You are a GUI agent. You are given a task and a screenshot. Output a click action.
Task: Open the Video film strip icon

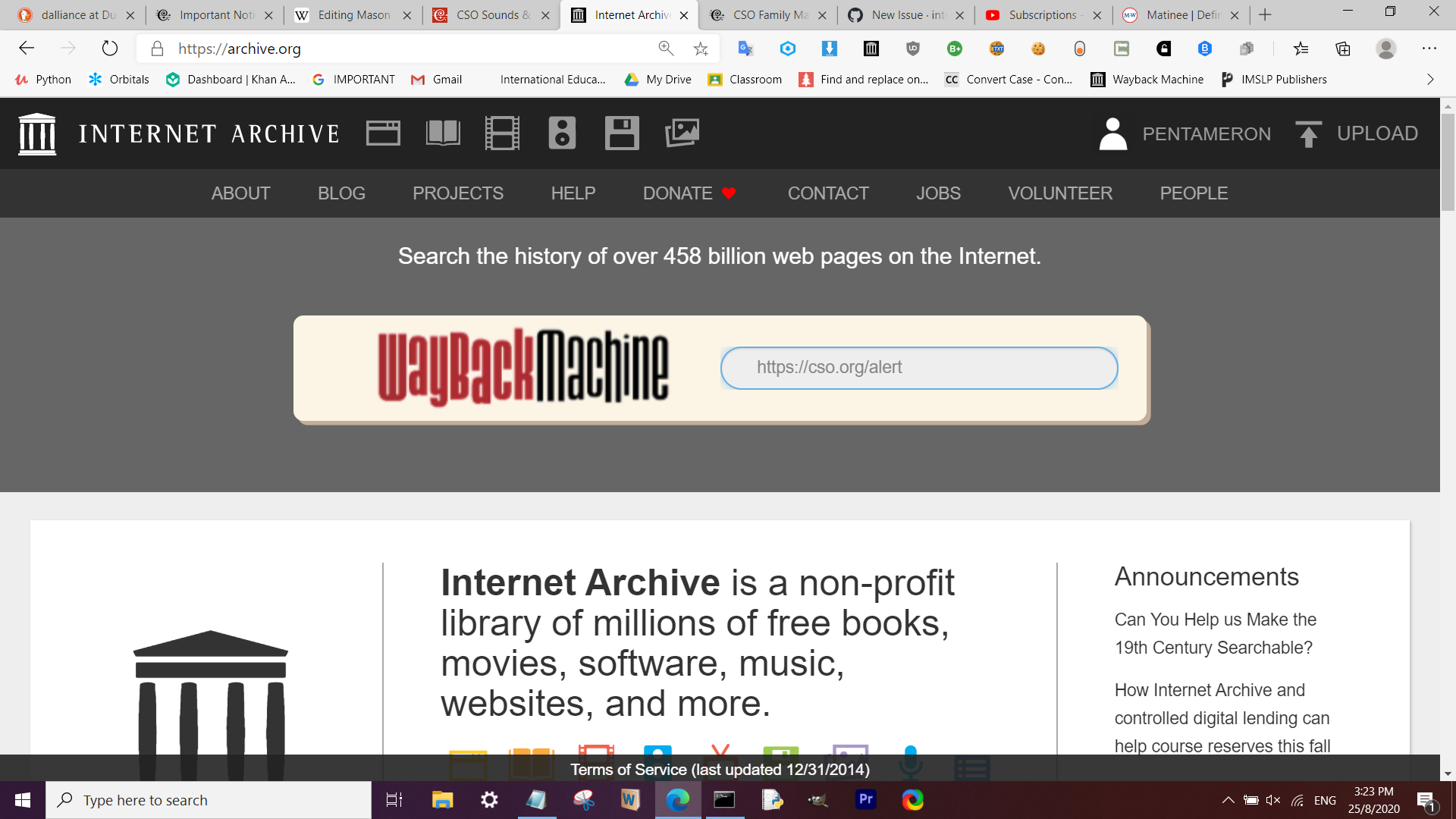[502, 133]
